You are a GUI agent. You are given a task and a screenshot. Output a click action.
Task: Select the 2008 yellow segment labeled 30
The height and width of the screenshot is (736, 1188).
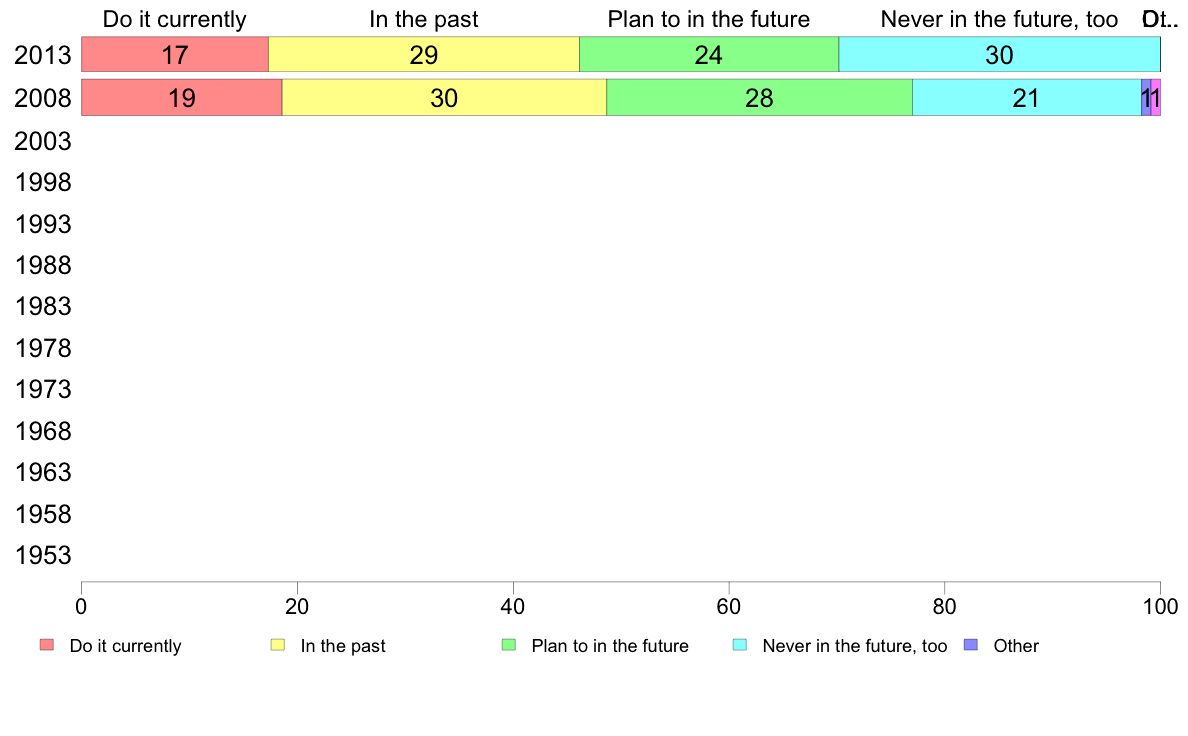point(444,98)
